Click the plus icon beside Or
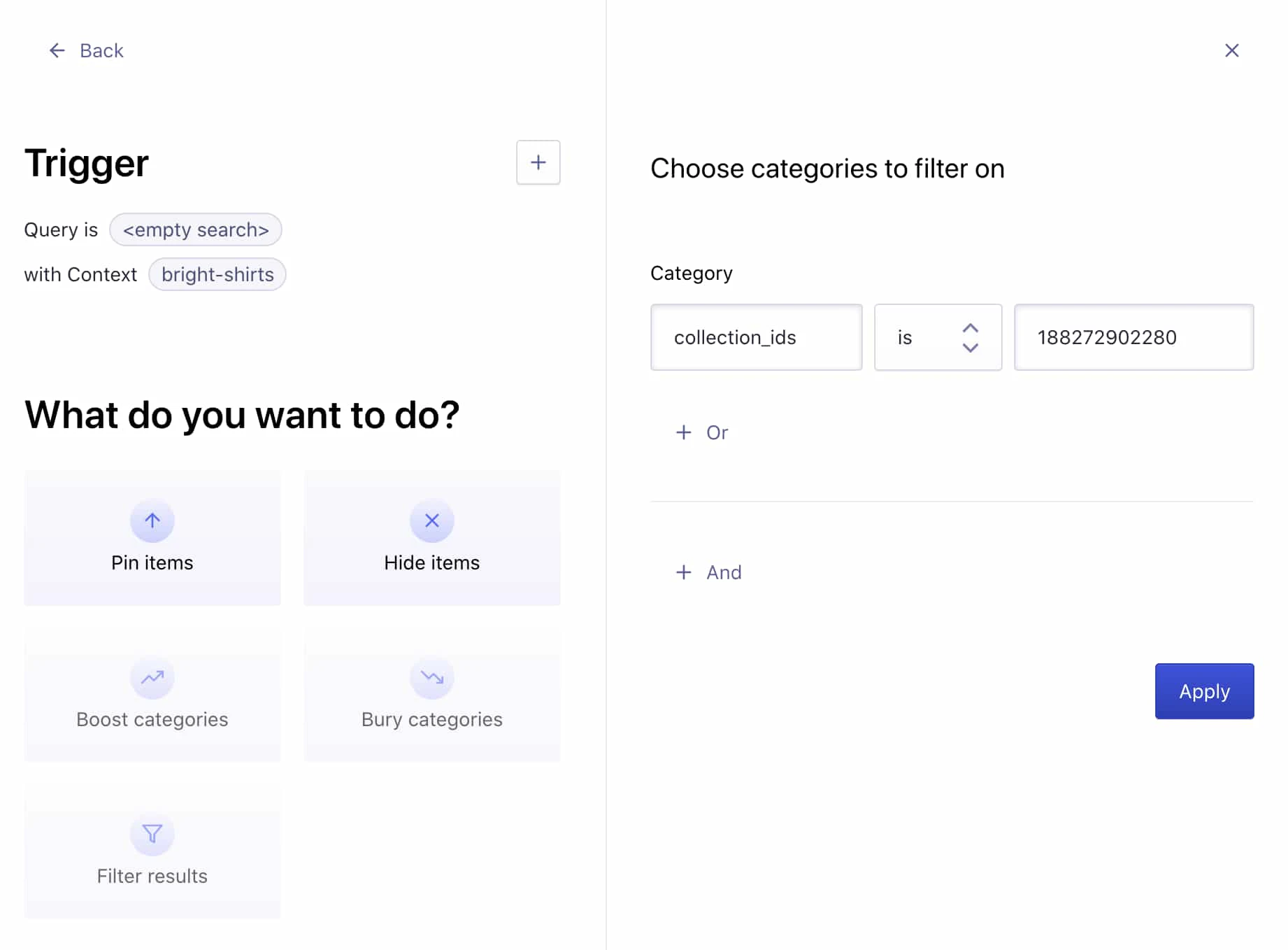The width and height of the screenshot is (1288, 950). click(683, 432)
